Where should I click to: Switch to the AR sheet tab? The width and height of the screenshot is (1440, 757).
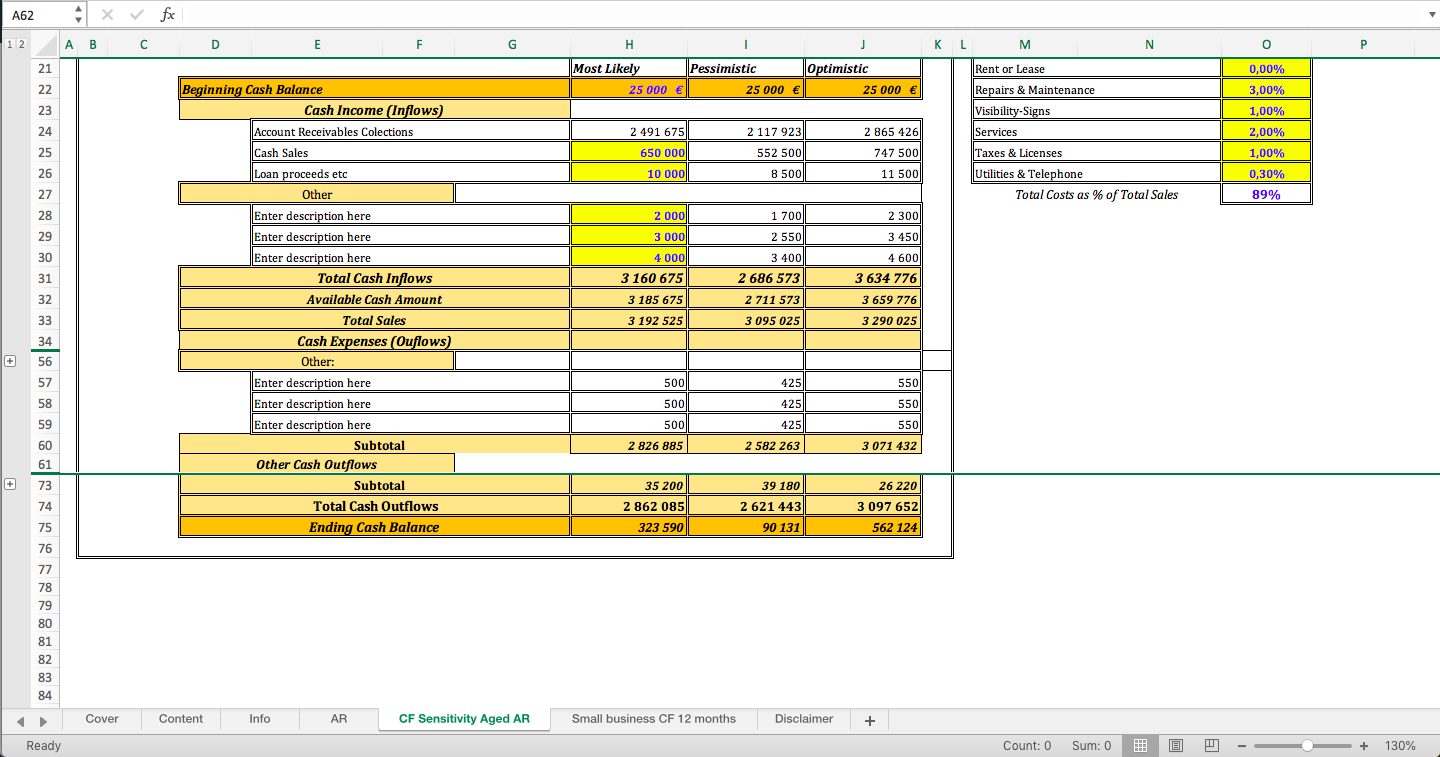(339, 718)
